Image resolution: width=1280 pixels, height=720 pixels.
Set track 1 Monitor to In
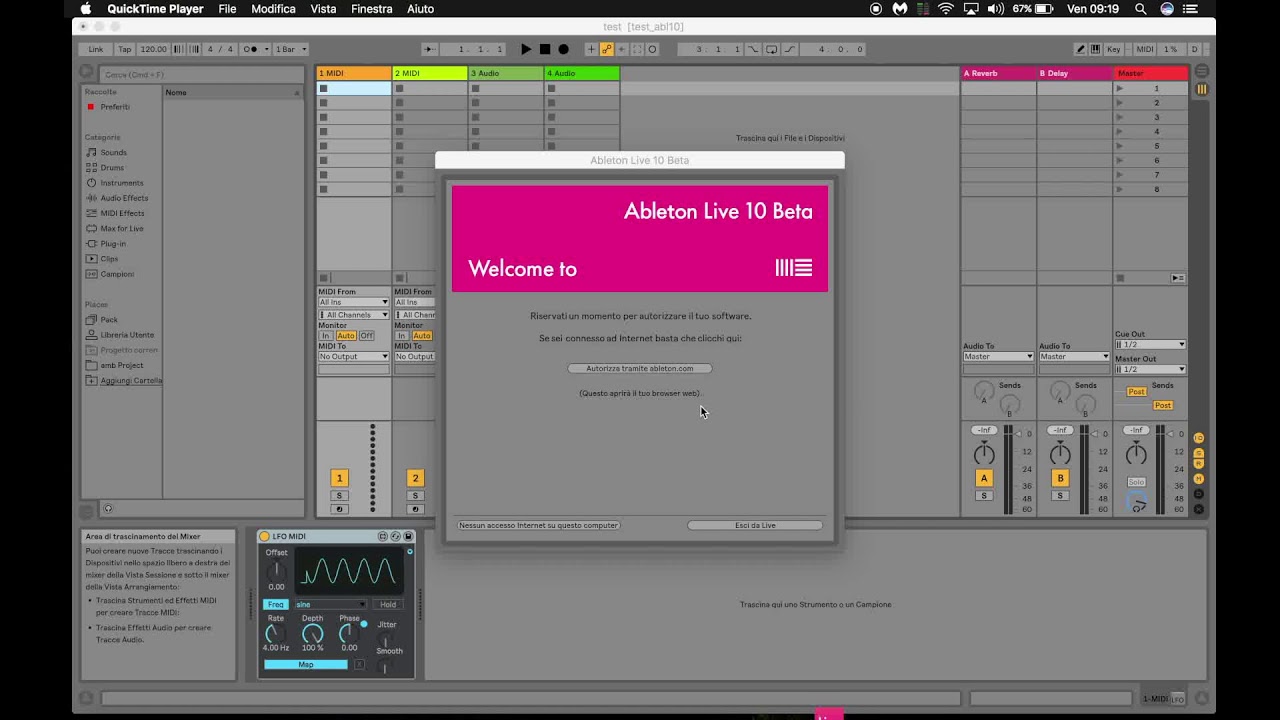325,336
